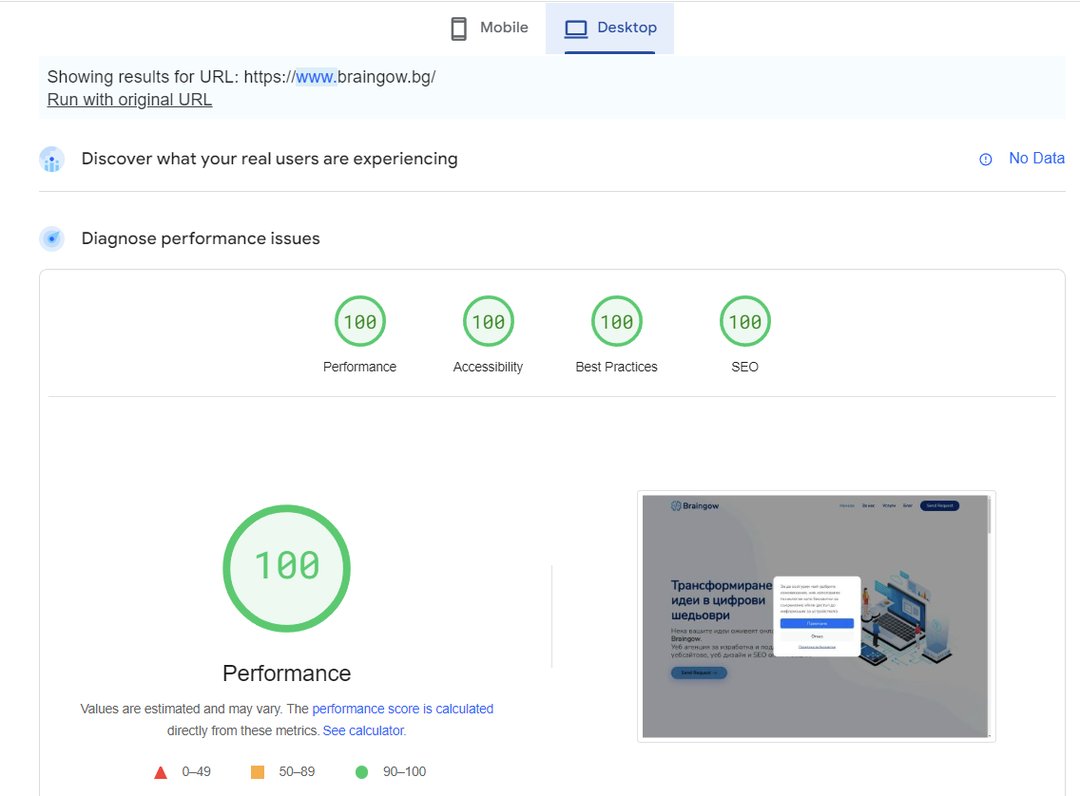
Task: Click the orange square 50–89 legend marker
Action: pos(257,772)
